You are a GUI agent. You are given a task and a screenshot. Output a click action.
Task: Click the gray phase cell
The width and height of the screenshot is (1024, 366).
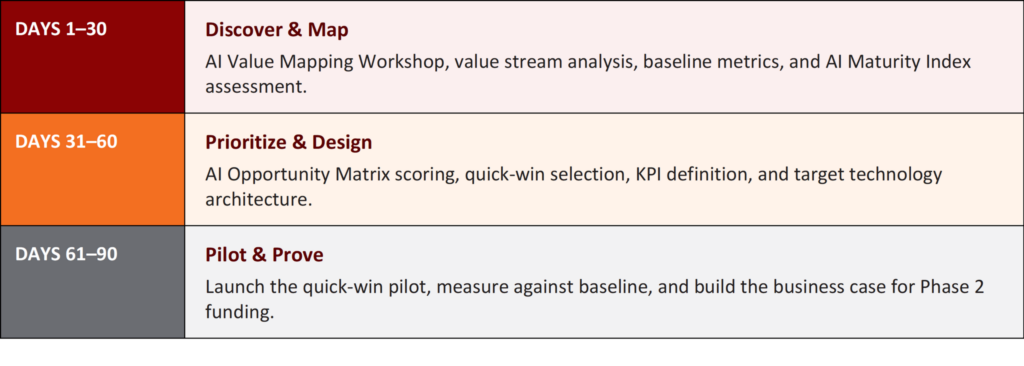[x=93, y=282]
